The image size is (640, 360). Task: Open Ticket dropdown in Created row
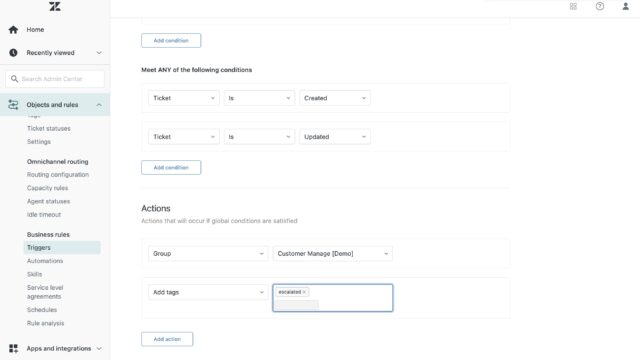coord(184,98)
